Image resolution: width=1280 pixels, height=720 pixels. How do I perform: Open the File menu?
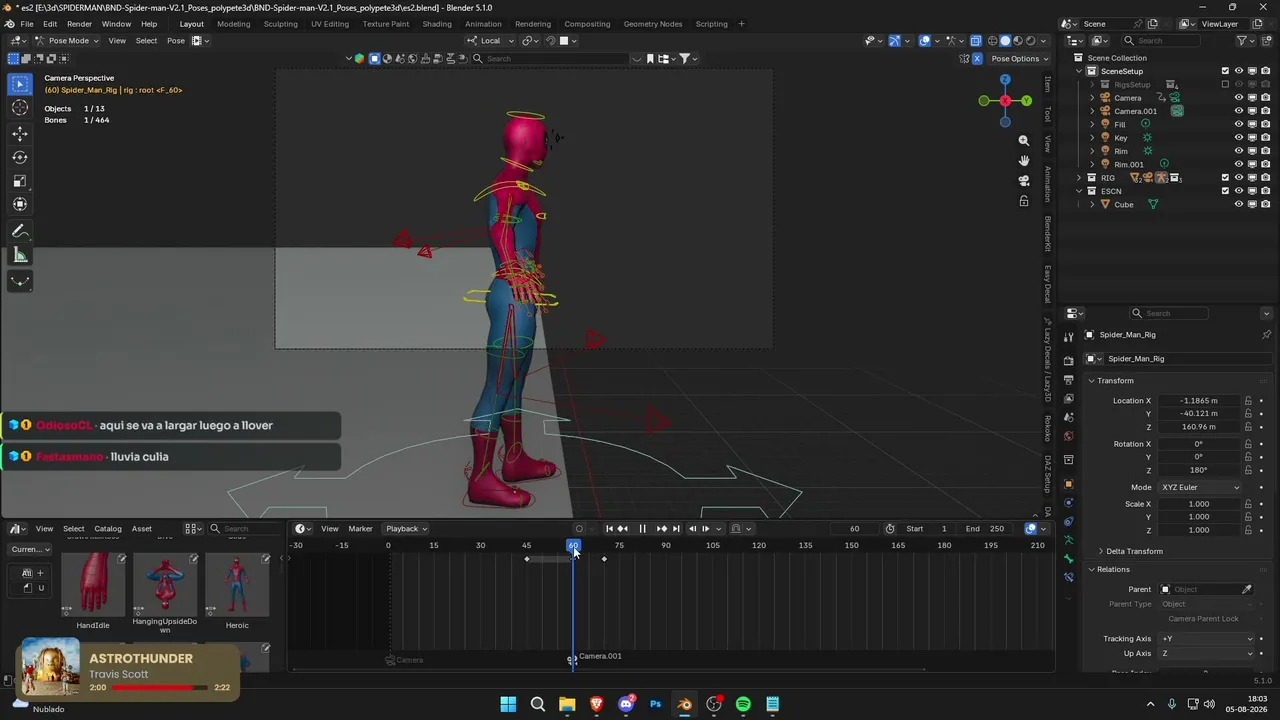click(27, 24)
